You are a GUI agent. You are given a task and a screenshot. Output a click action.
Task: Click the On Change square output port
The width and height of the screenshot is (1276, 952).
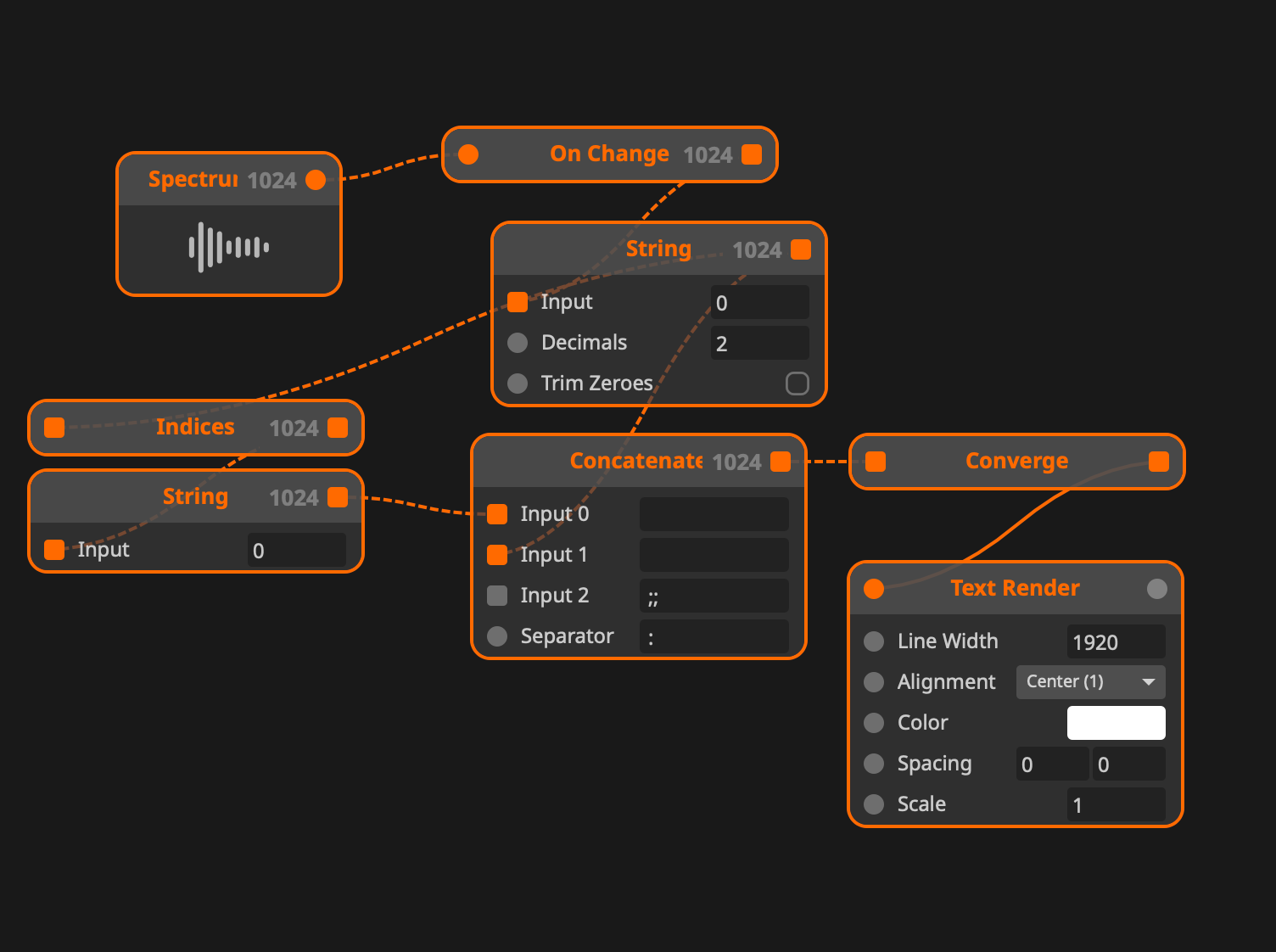752,154
